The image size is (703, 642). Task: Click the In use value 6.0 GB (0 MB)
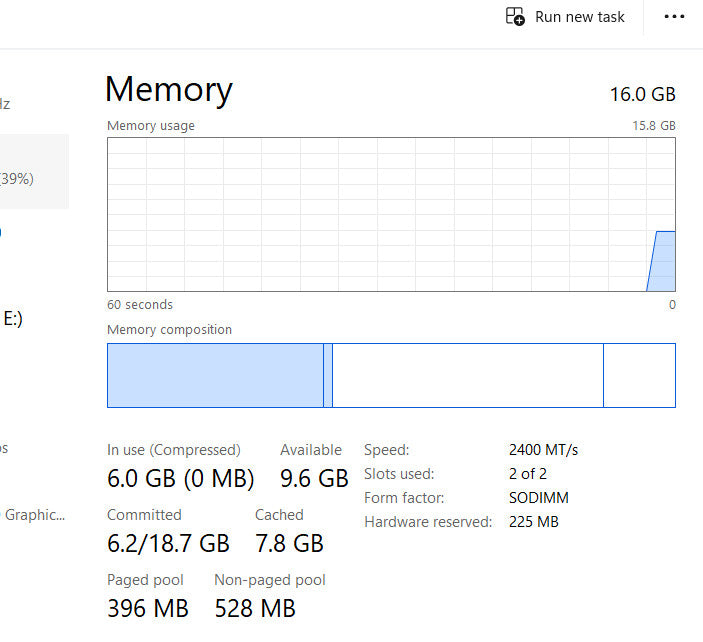180,479
